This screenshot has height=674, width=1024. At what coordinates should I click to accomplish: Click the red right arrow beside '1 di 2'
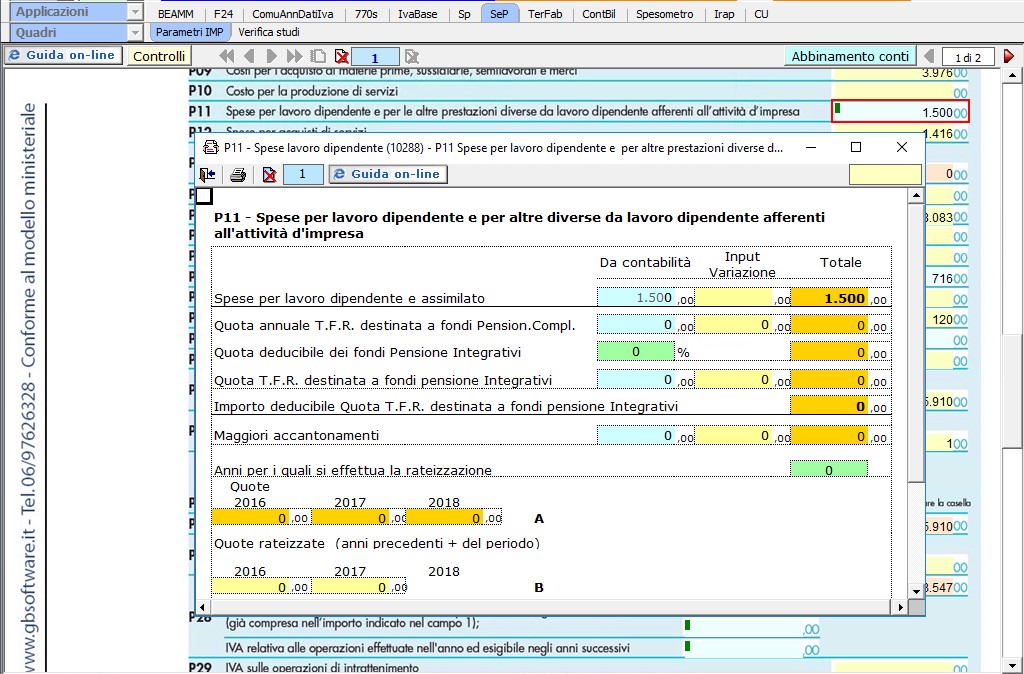pyautogui.click(x=1009, y=56)
